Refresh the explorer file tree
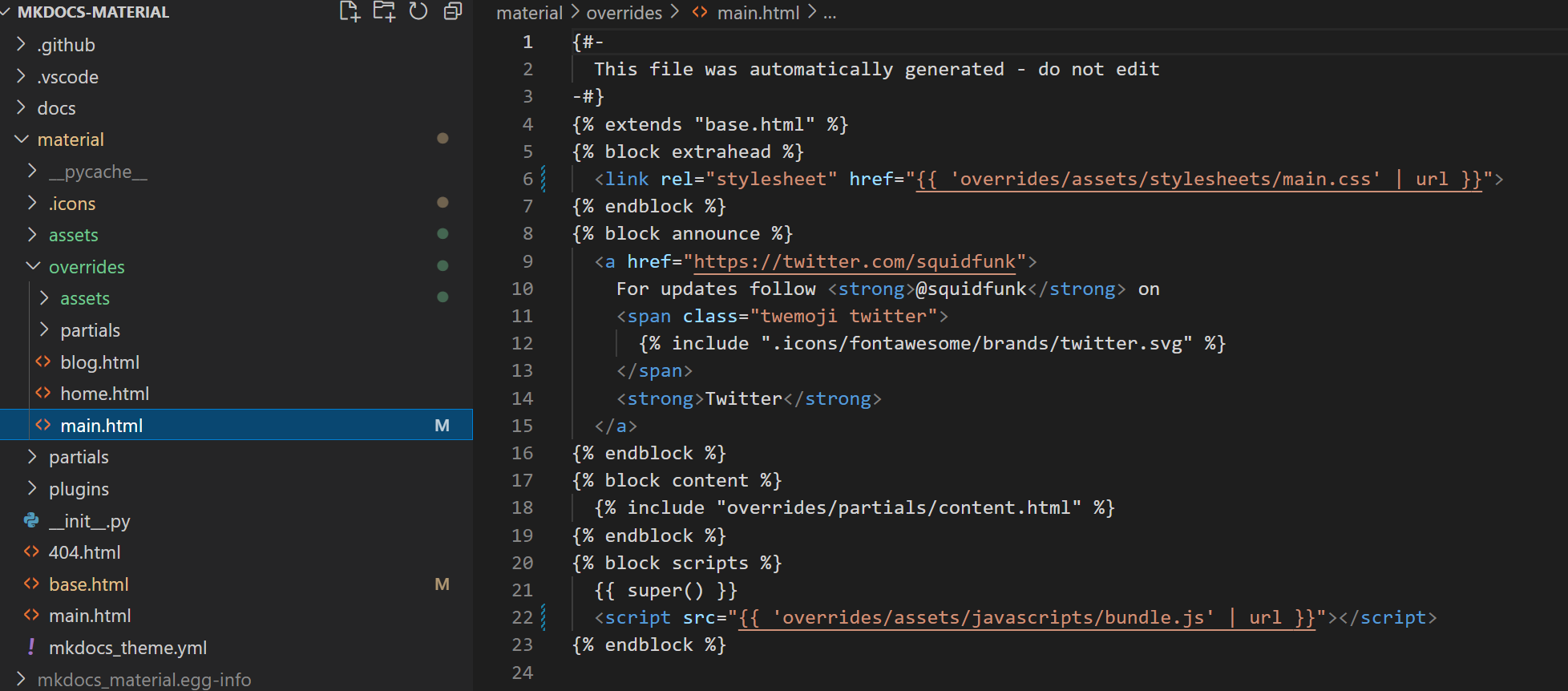 (x=418, y=11)
